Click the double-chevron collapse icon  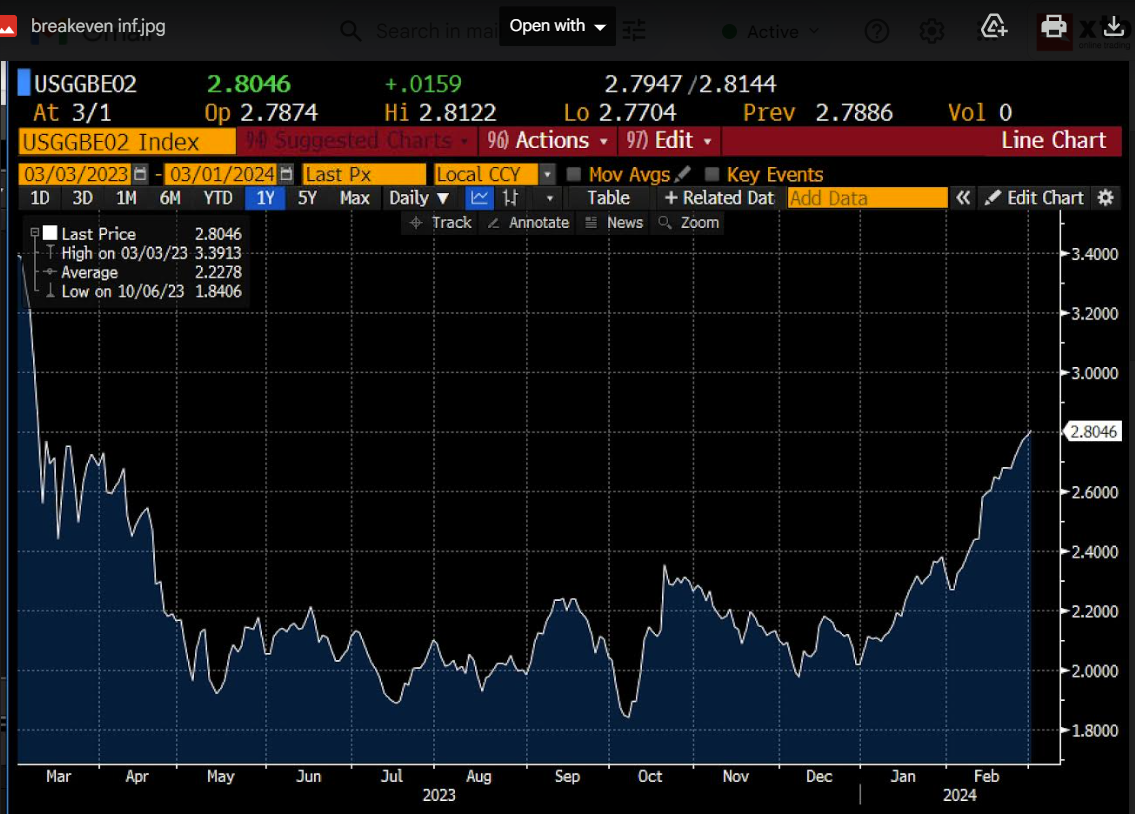(962, 198)
